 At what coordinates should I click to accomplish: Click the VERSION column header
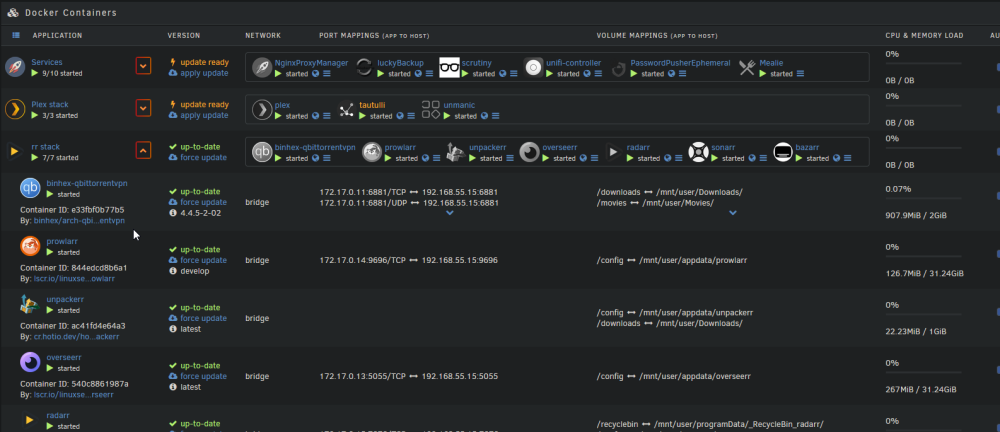coord(184,36)
